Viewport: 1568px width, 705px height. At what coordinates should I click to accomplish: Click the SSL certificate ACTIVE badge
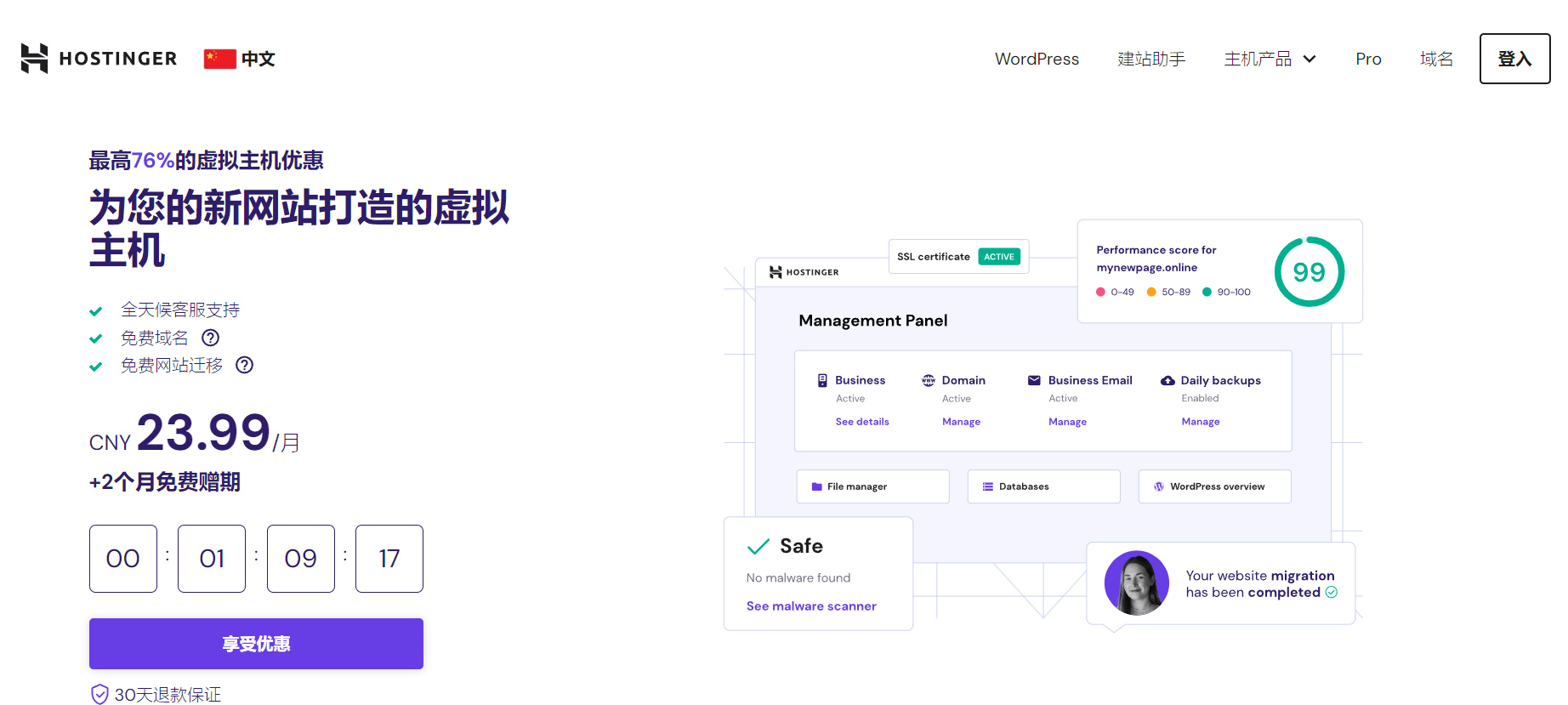click(999, 257)
